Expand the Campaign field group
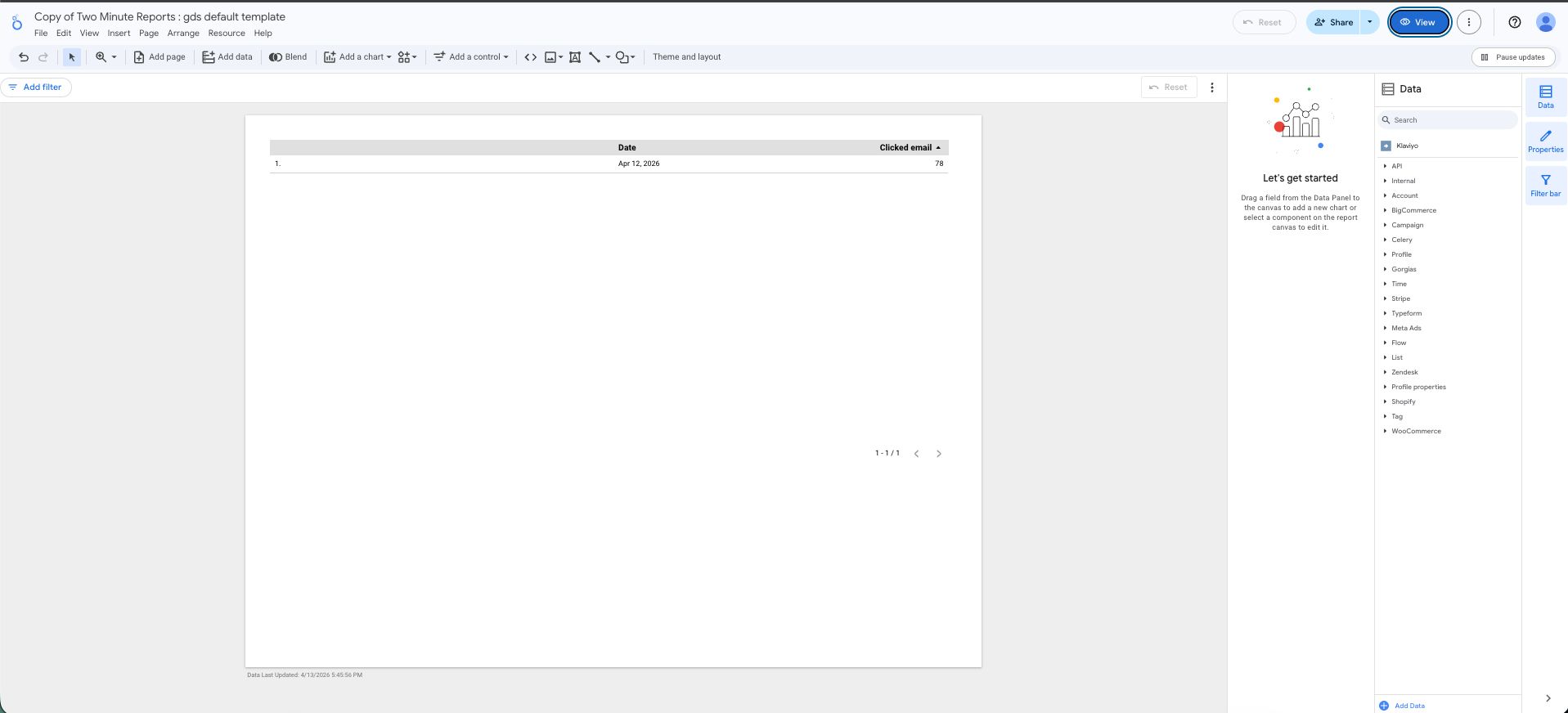1568x713 pixels. (x=1407, y=225)
